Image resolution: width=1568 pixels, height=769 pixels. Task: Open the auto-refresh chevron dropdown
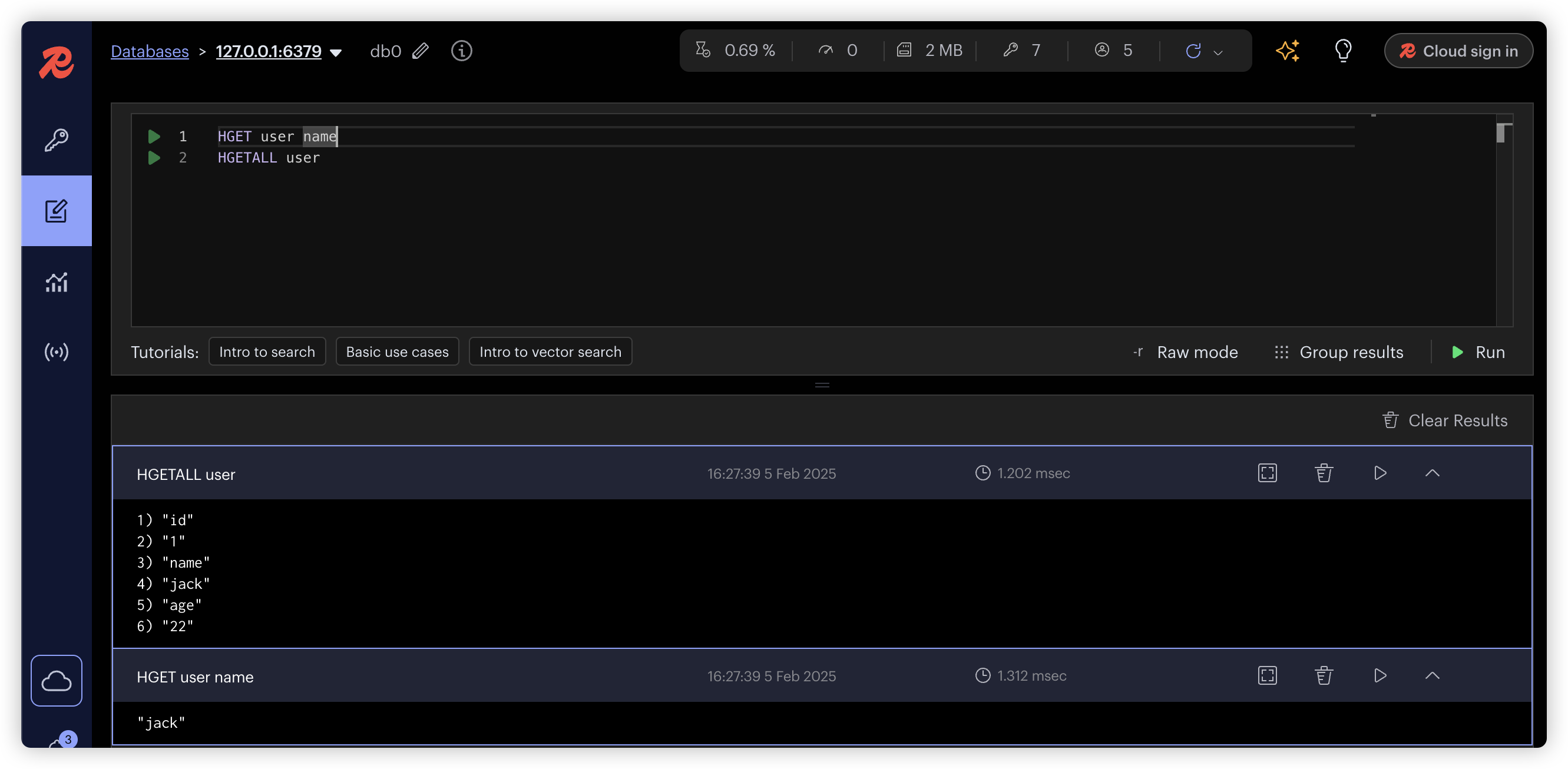coord(1218,52)
